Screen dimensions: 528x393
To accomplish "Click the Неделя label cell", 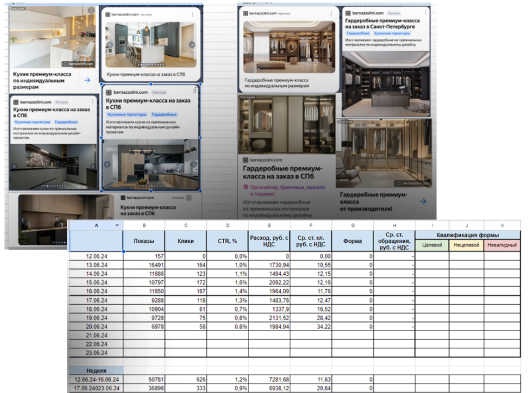I will 96,370.
